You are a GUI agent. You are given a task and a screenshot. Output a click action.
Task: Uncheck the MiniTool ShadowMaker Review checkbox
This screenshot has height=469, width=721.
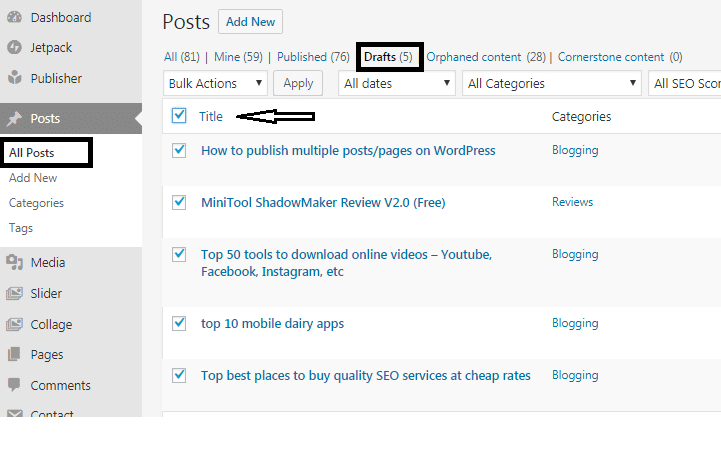[179, 202]
